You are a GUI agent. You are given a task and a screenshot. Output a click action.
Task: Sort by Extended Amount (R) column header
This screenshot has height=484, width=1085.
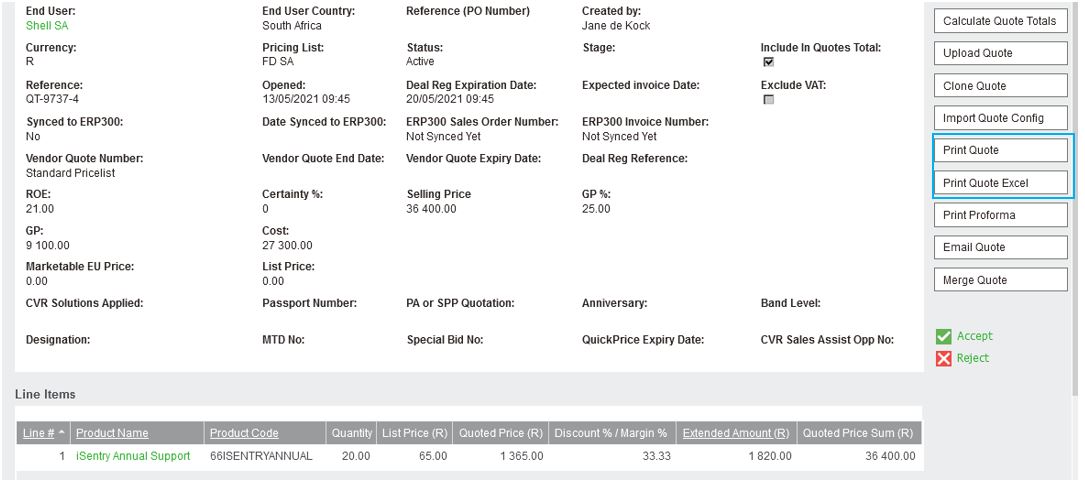point(735,433)
